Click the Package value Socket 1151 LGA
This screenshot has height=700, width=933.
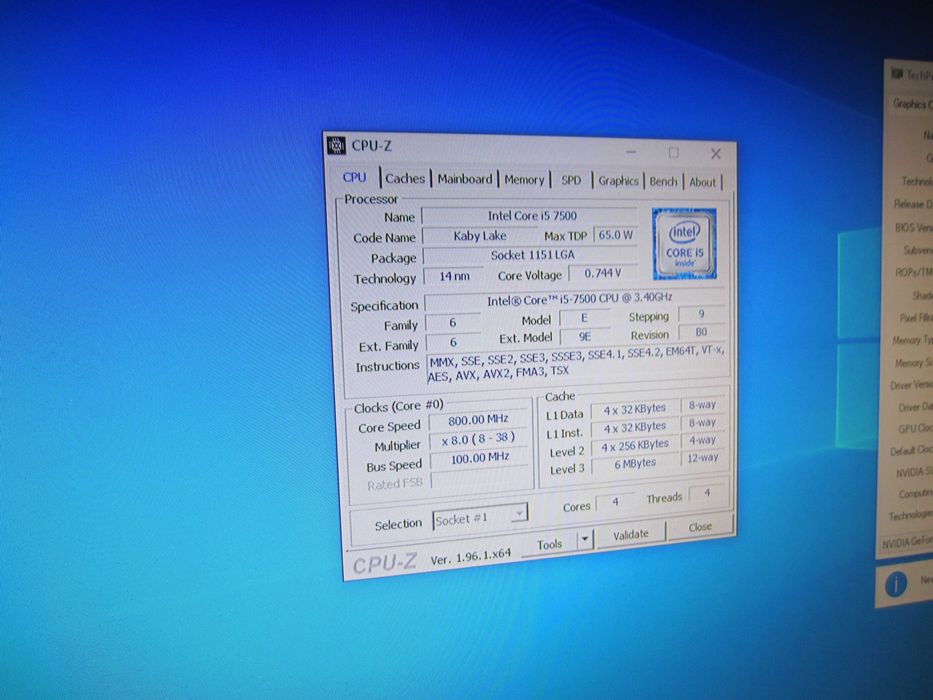coord(531,255)
